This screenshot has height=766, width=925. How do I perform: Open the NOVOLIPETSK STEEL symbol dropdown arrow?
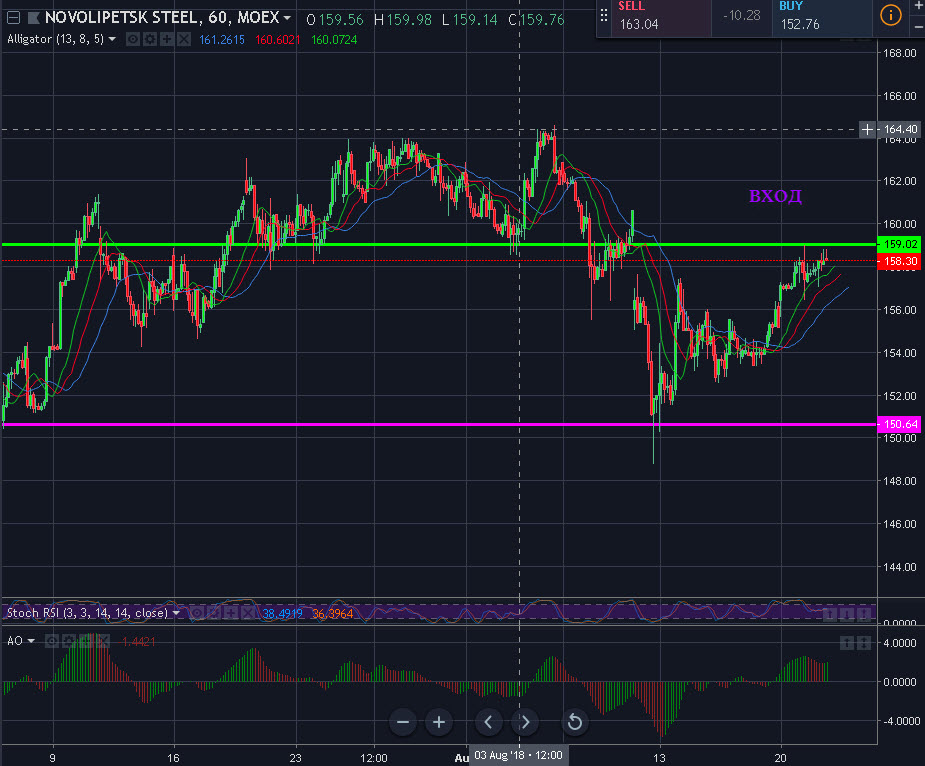pyautogui.click(x=287, y=18)
